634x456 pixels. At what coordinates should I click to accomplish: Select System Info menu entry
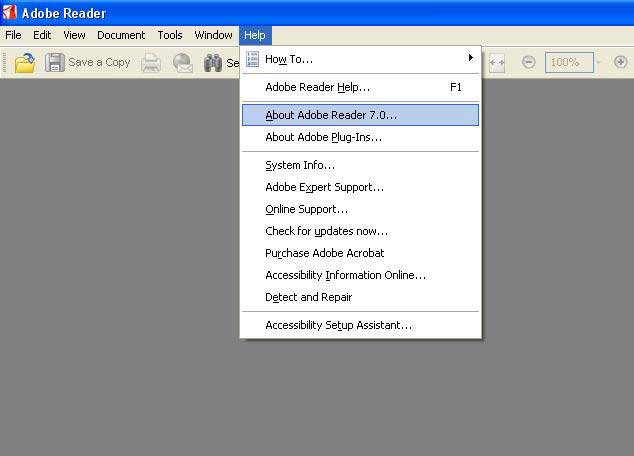[360, 165]
